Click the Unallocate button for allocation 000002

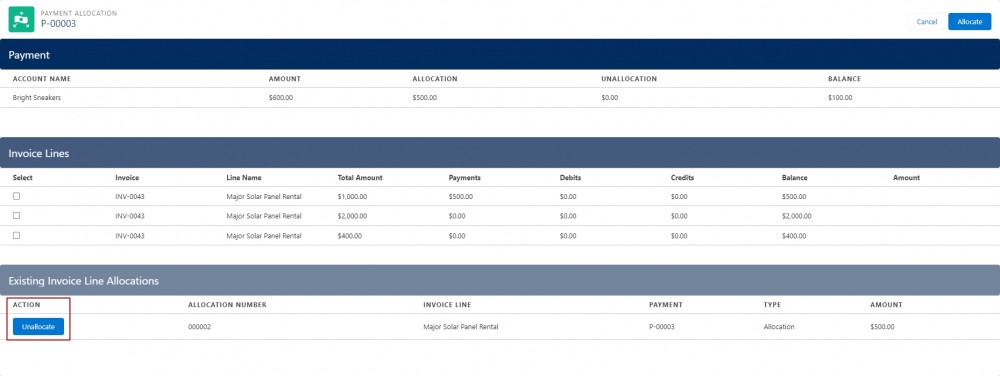coord(38,326)
